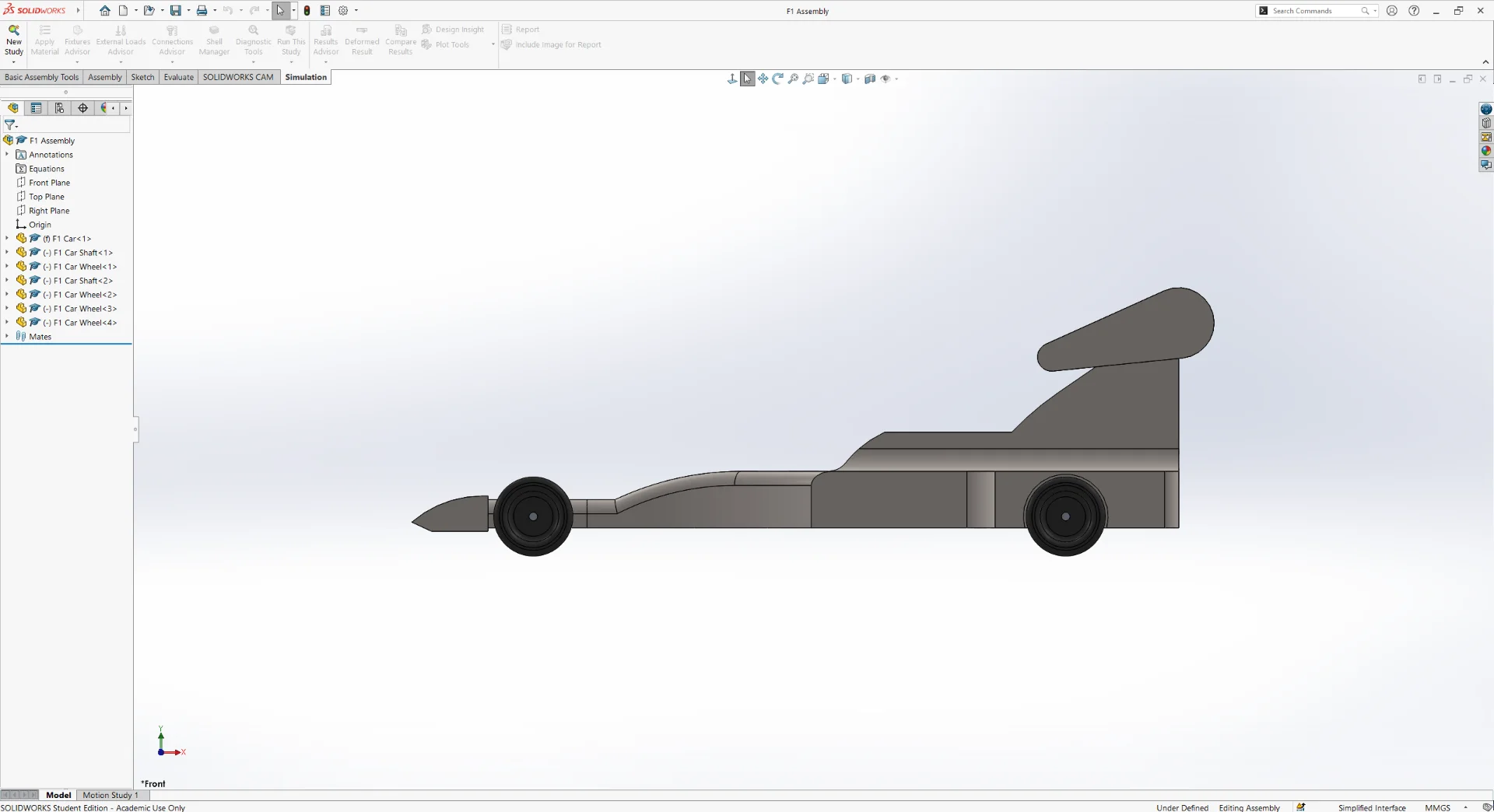Screen dimensions: 1494x812
Task: Select Front Plane in feature tree
Action: coord(44,183)
